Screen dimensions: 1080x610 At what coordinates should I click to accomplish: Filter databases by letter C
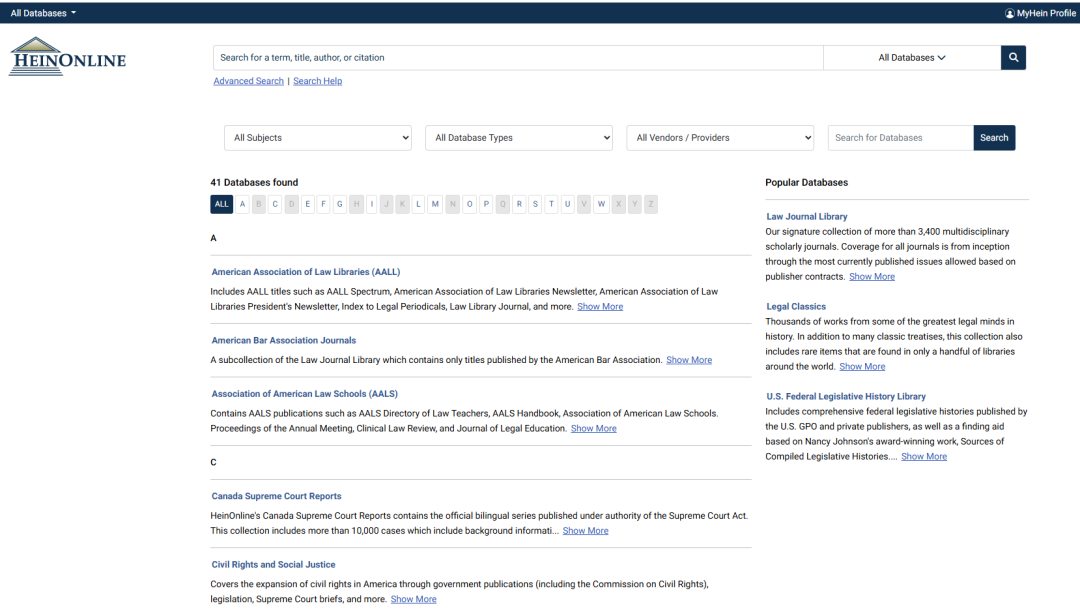pyautogui.click(x=275, y=204)
